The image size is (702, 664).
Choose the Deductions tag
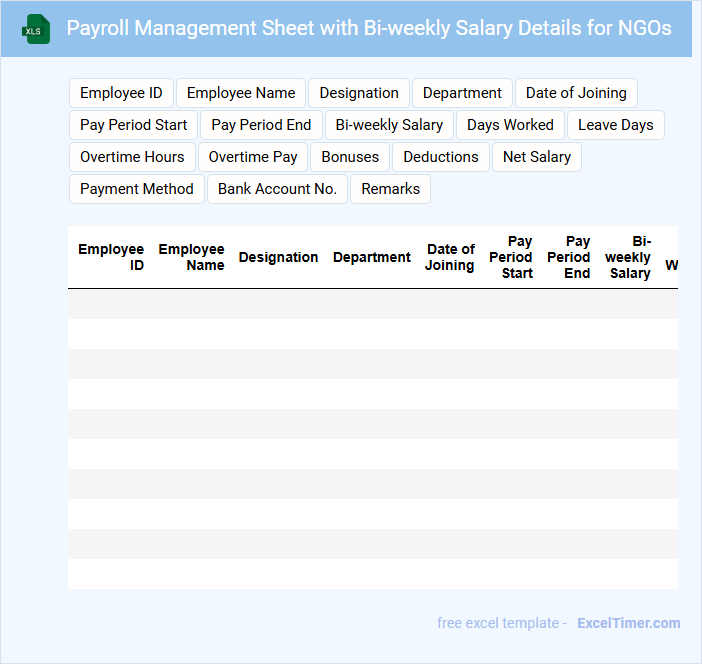pos(441,157)
